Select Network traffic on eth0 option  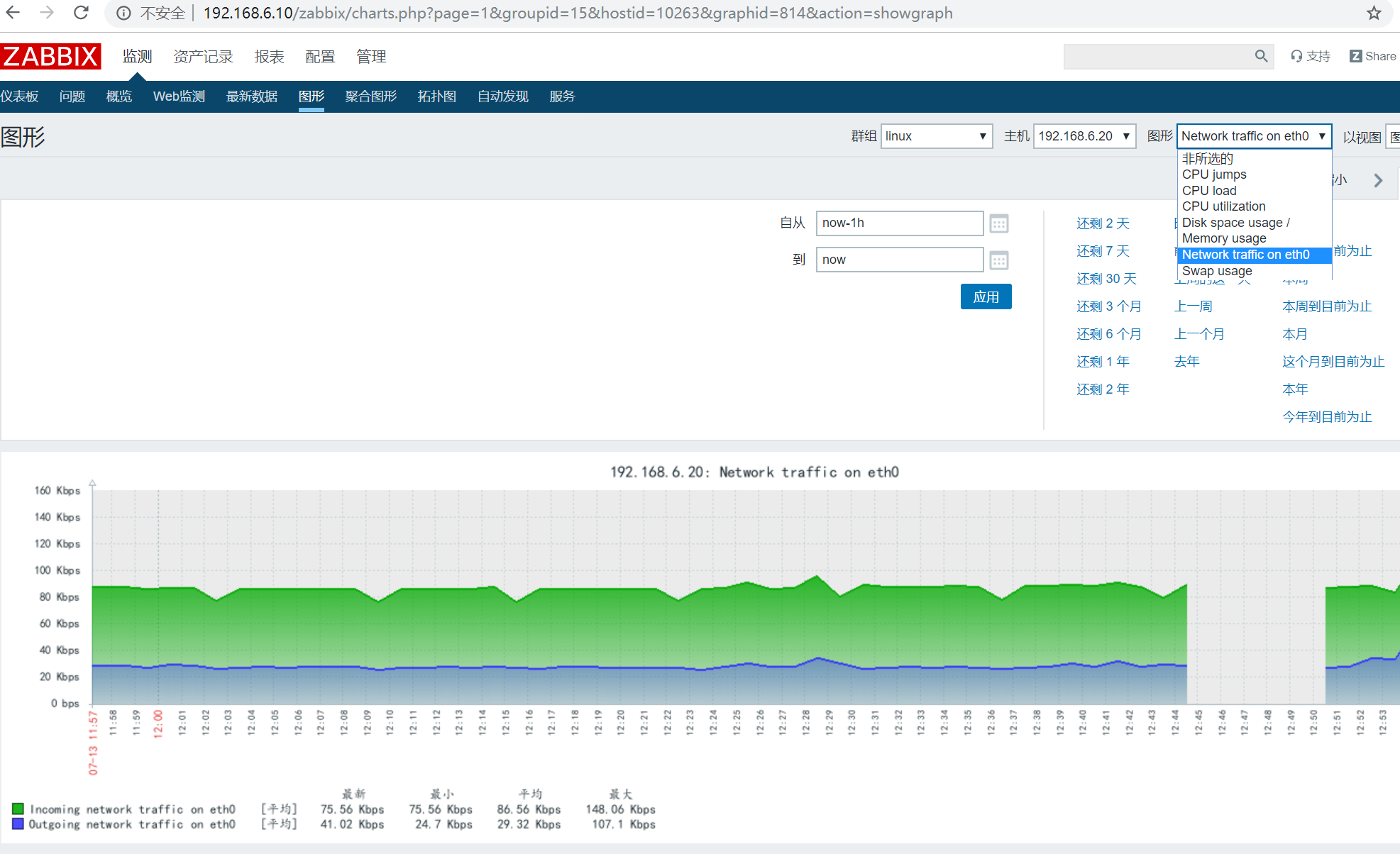pos(1254,255)
